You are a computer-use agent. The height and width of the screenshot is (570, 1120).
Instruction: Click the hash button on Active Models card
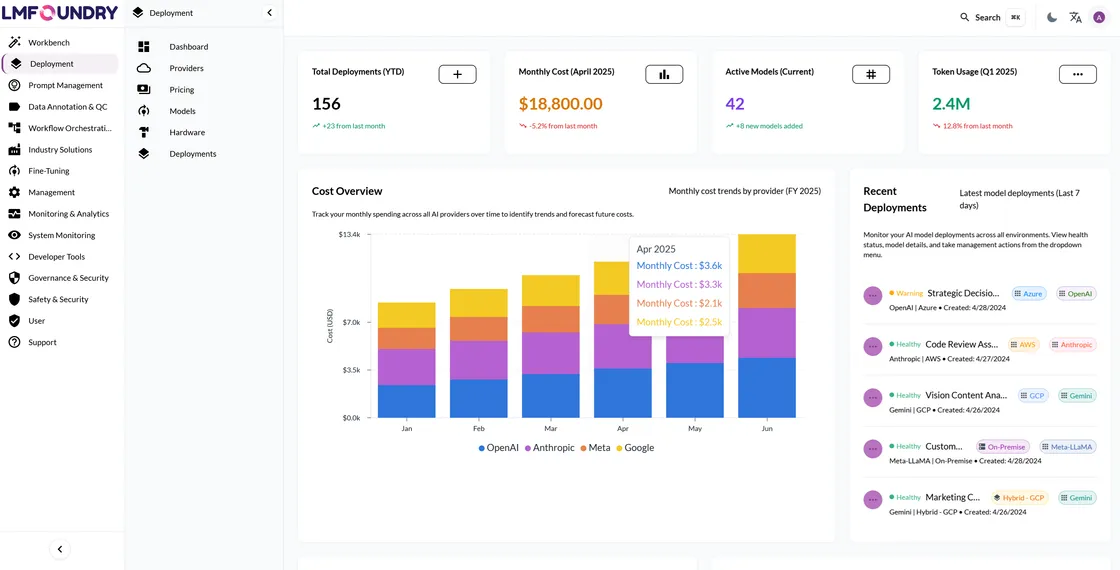871,74
